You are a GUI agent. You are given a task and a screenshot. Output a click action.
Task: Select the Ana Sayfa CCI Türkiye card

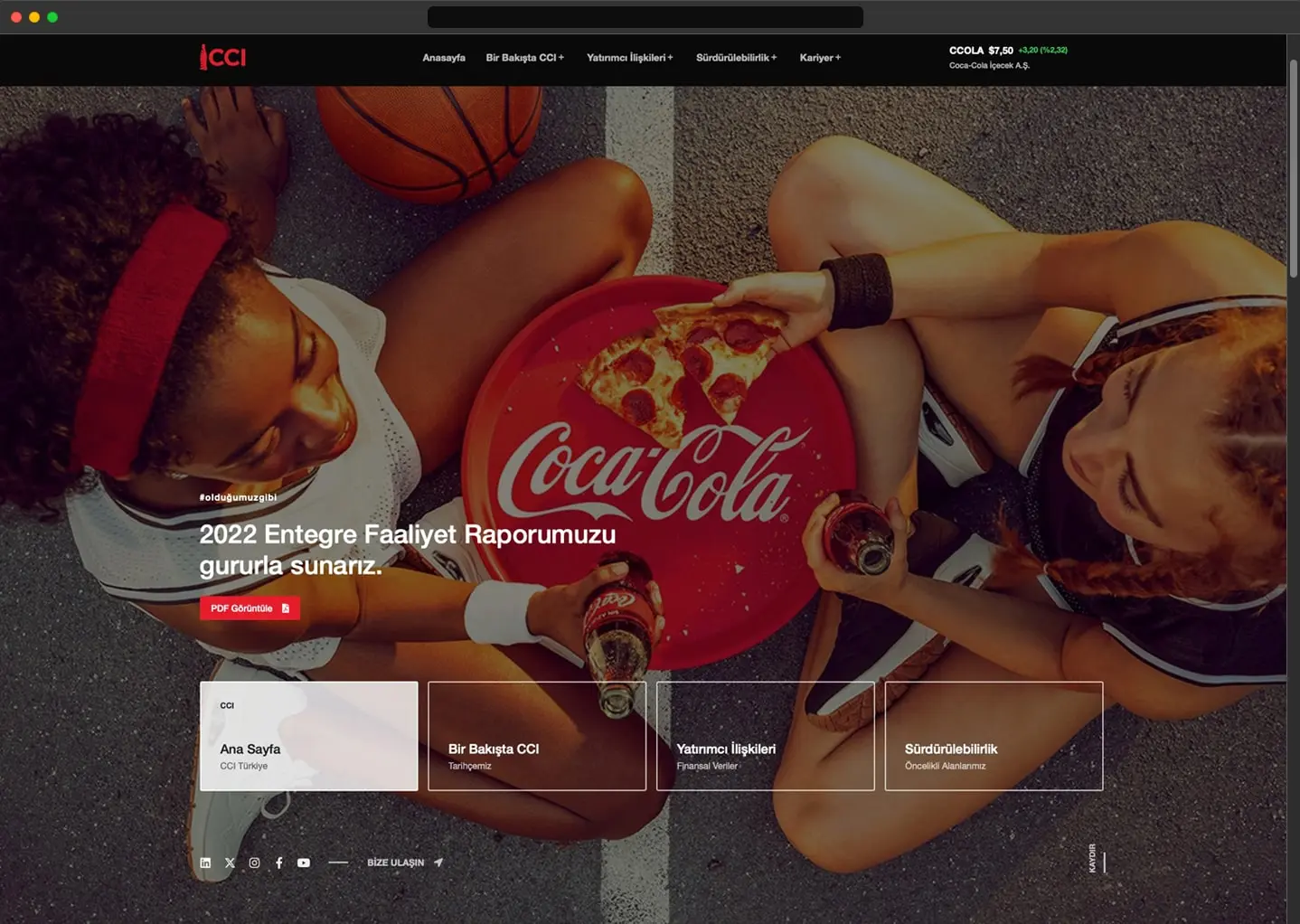pyautogui.click(x=309, y=736)
